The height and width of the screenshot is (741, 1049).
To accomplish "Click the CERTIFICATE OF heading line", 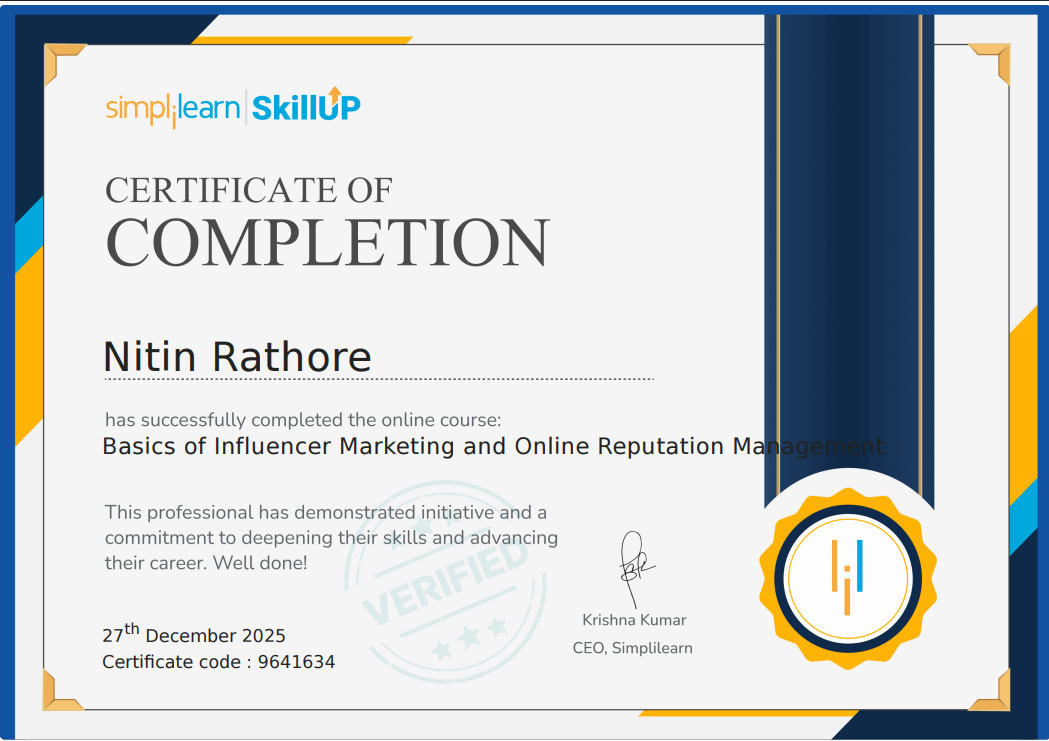I will pyautogui.click(x=248, y=189).
